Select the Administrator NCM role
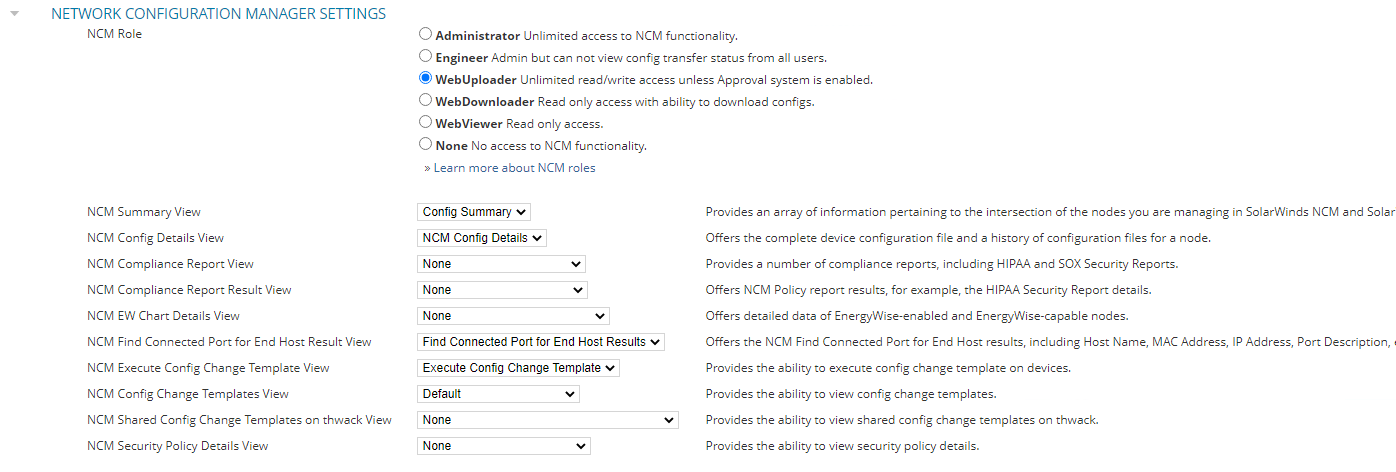 (x=426, y=34)
